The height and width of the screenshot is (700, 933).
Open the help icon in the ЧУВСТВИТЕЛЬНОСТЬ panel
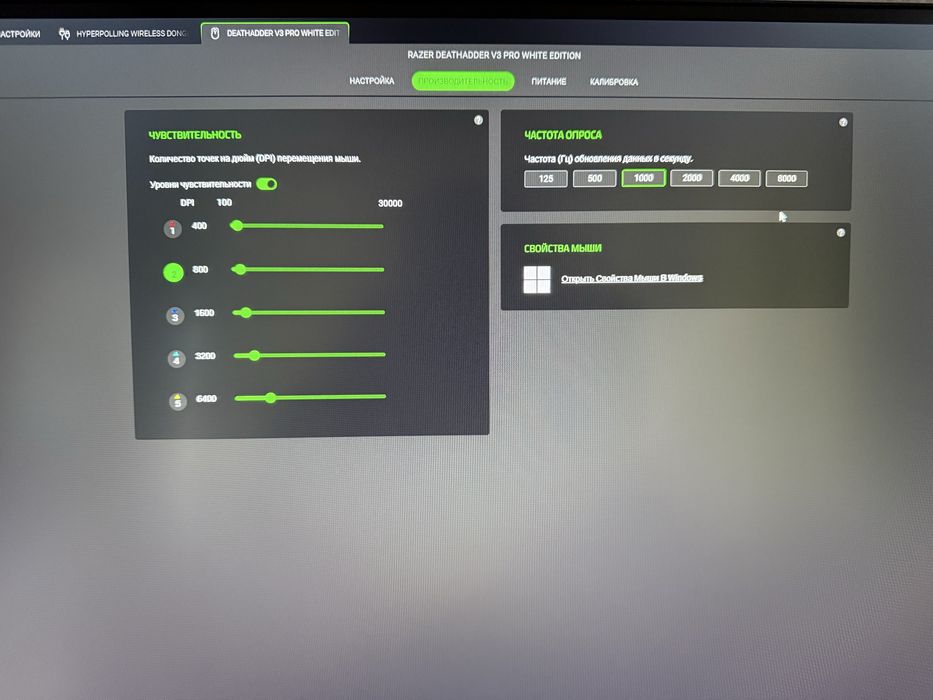[478, 120]
